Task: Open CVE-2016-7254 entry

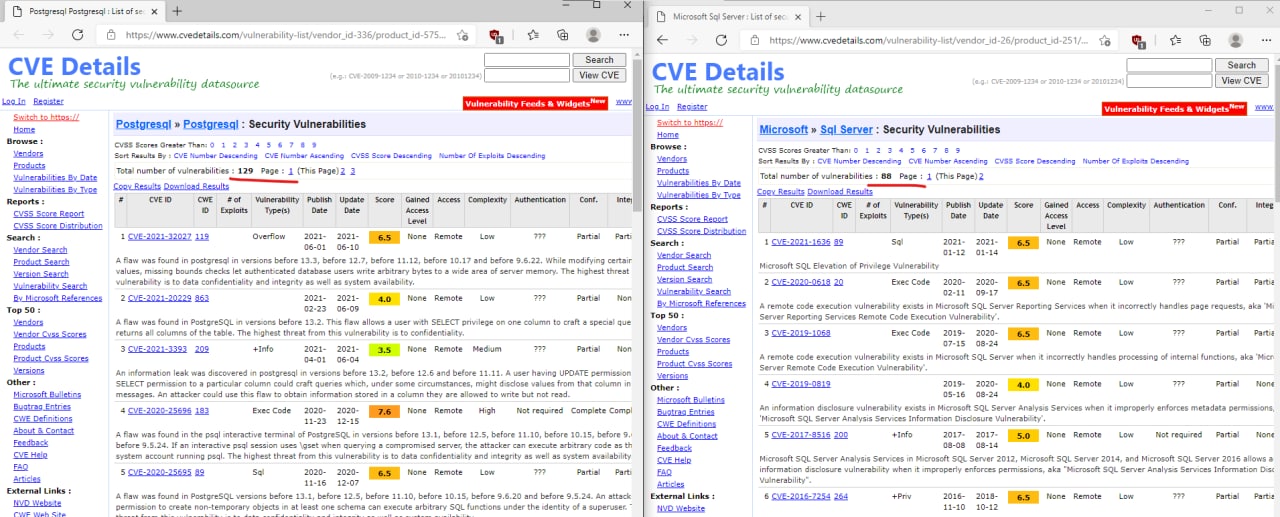Action: pos(800,496)
